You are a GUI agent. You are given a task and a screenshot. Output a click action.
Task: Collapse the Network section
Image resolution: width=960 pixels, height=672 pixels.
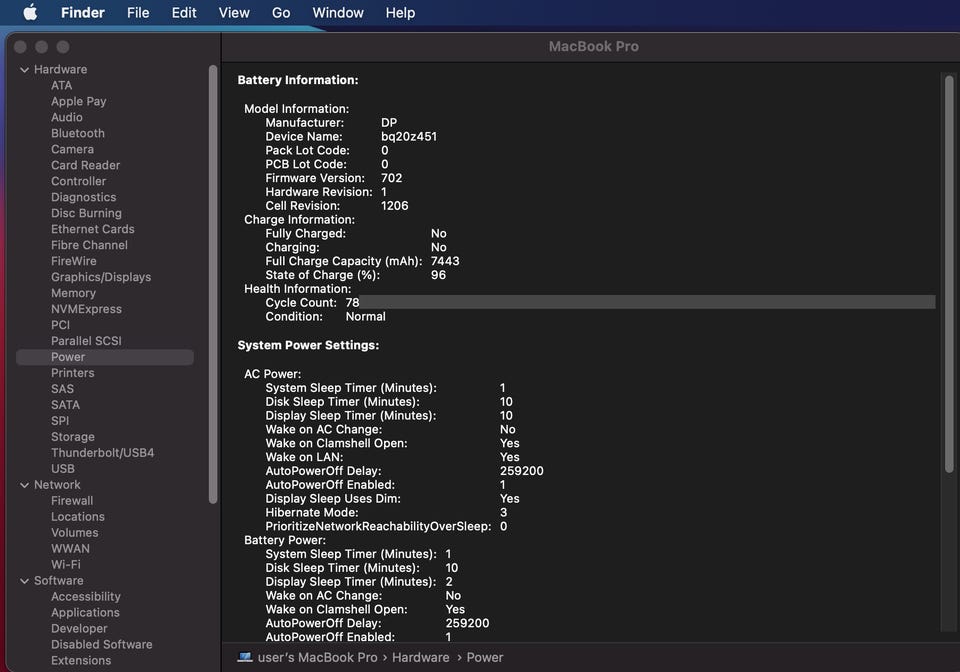[24, 485]
